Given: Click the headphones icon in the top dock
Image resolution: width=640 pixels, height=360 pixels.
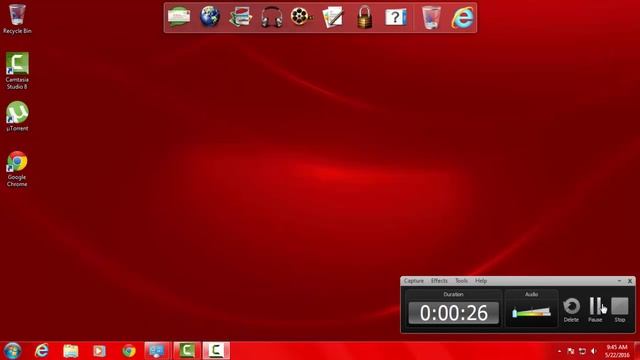Looking at the screenshot, I should click(x=272, y=17).
